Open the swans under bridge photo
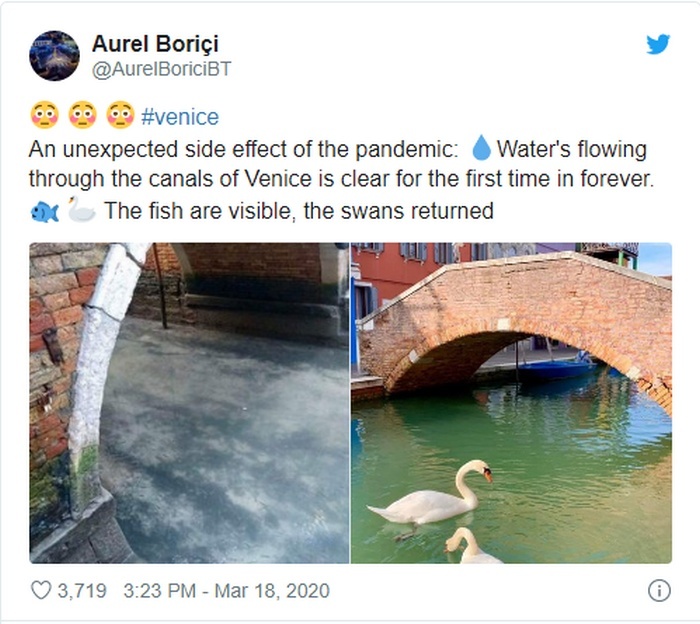The height and width of the screenshot is (624, 700). (511, 403)
